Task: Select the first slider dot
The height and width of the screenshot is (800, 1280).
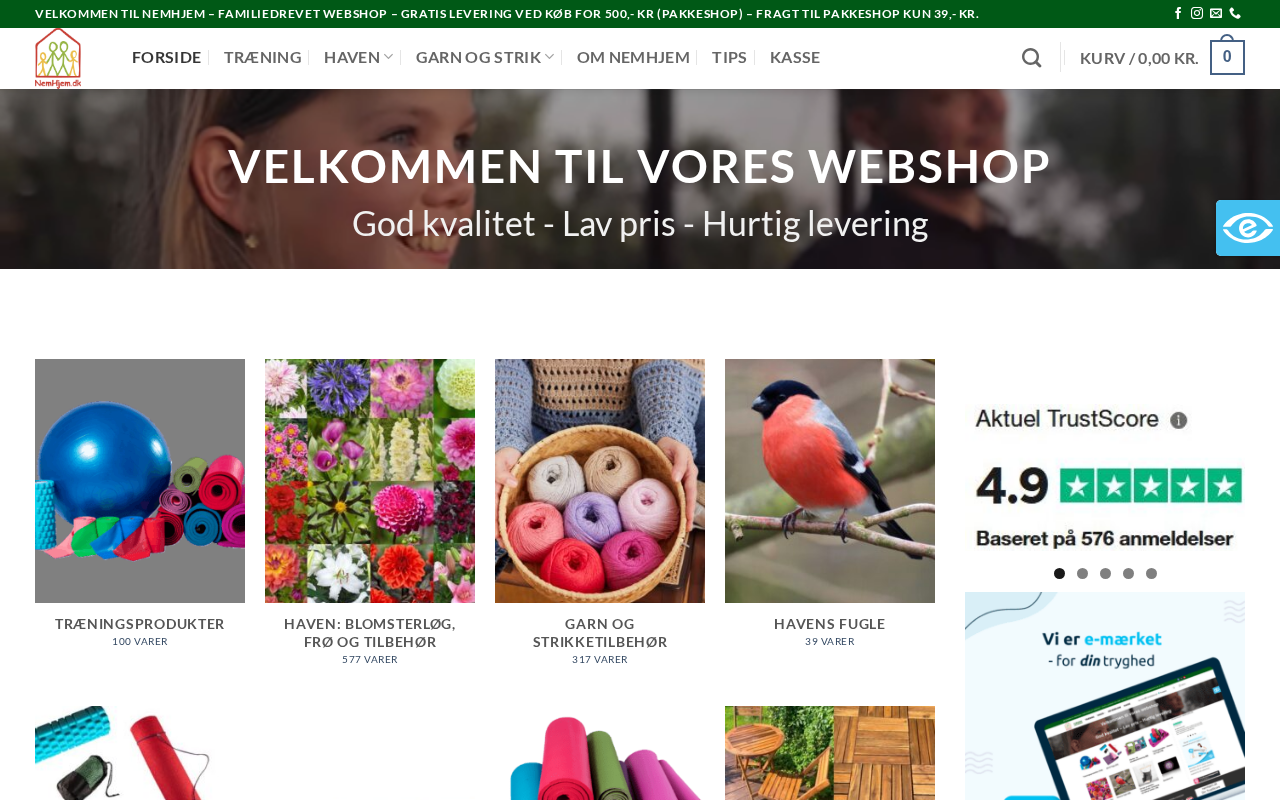Action: pos(1060,574)
